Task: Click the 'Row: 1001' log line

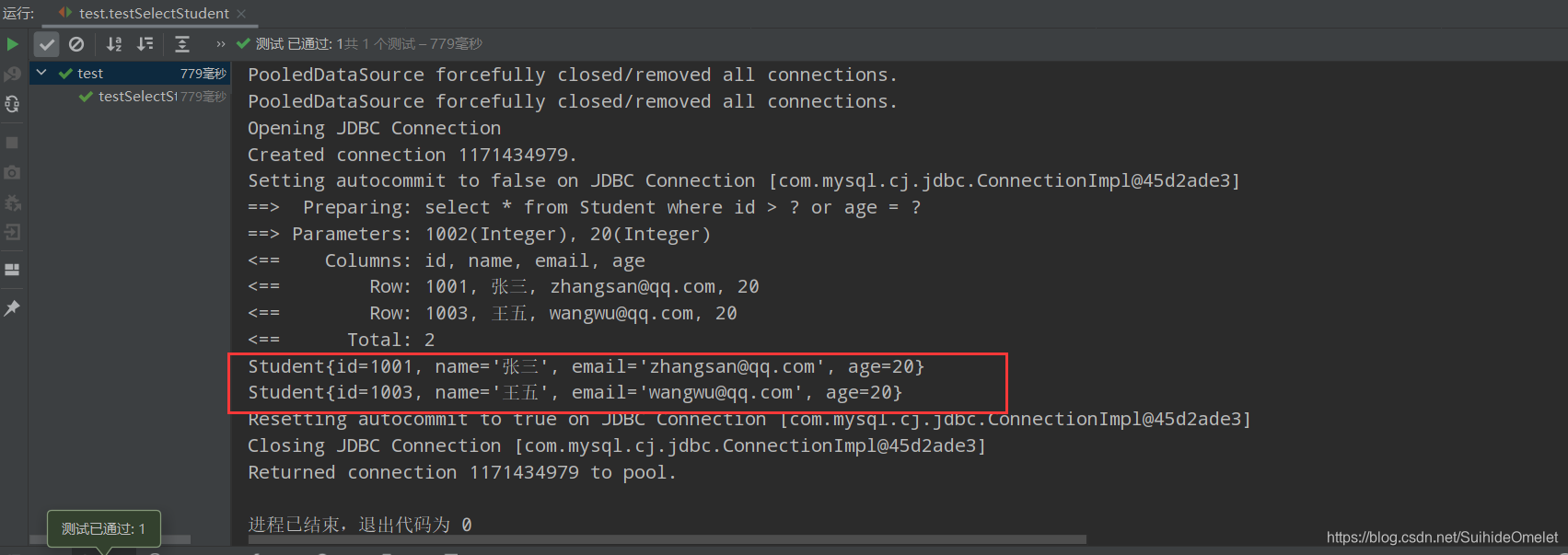Action: [x=504, y=287]
